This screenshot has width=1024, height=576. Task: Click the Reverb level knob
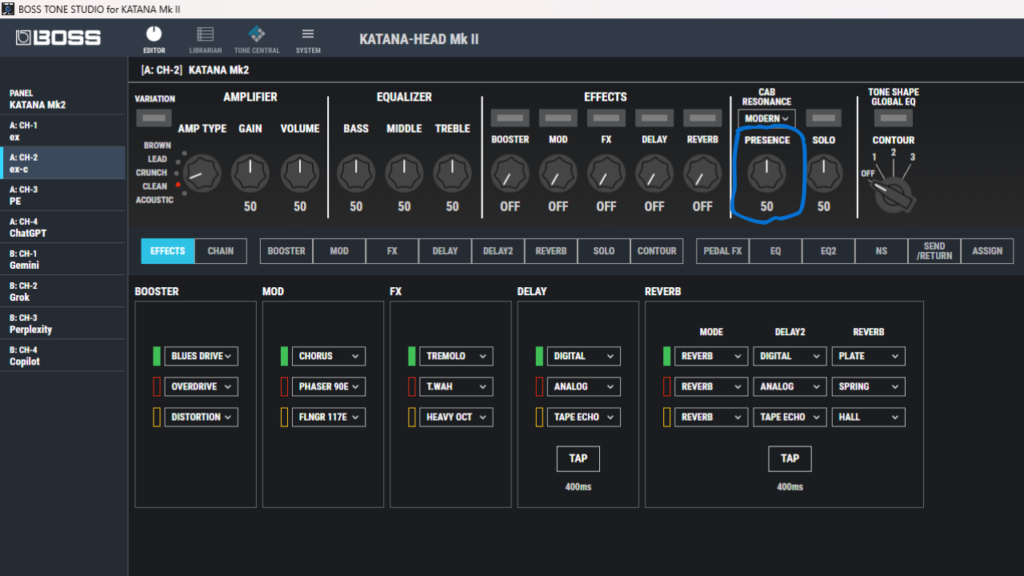point(702,174)
